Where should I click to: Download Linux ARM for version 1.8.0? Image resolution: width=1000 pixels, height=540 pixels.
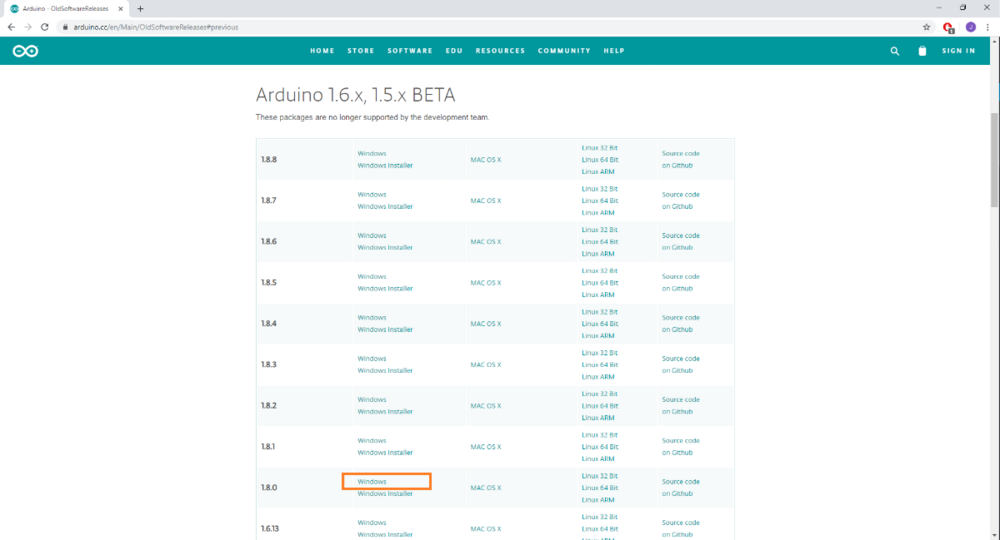pyautogui.click(x=598, y=500)
